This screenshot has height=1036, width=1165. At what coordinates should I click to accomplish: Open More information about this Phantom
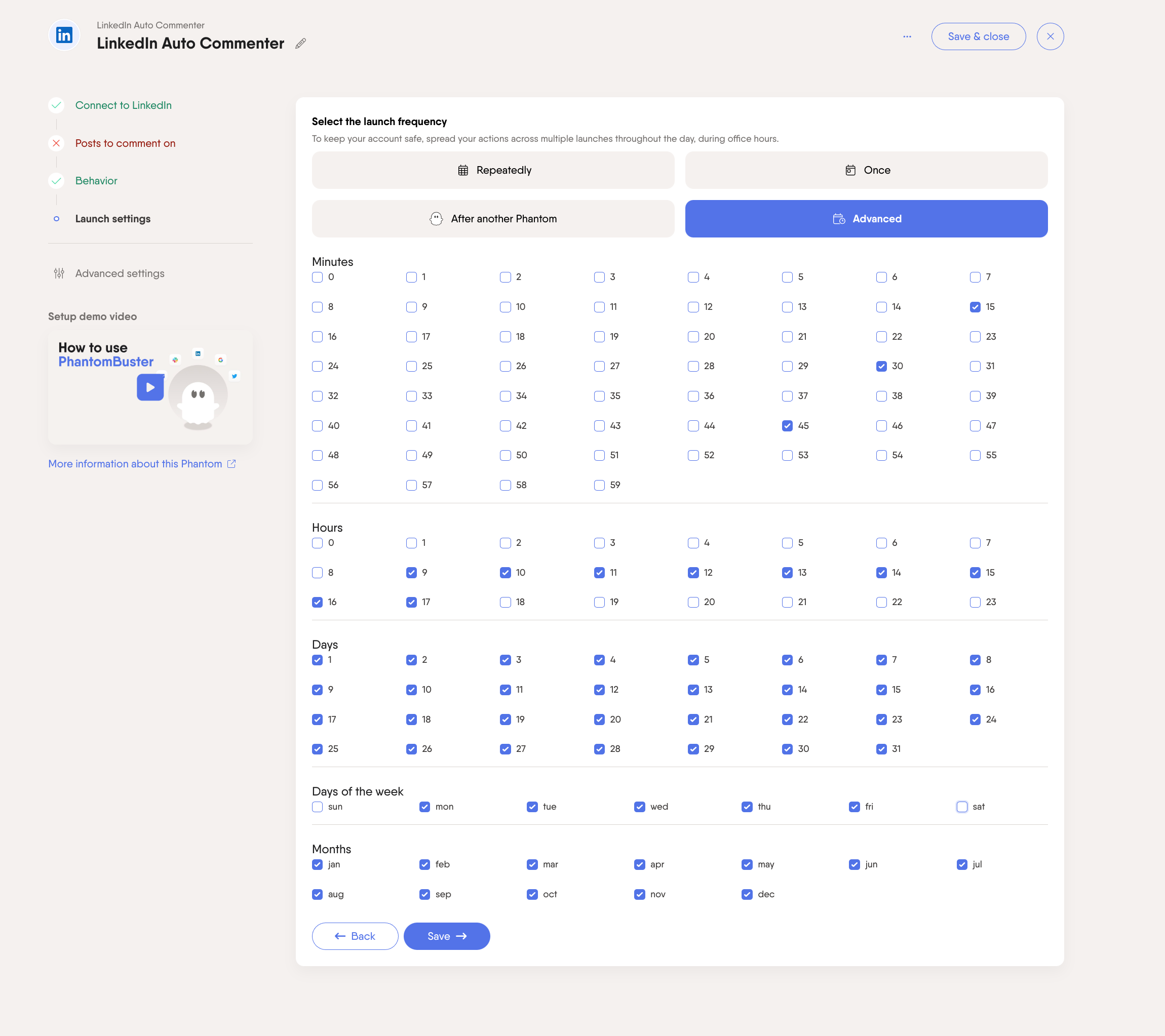point(135,464)
